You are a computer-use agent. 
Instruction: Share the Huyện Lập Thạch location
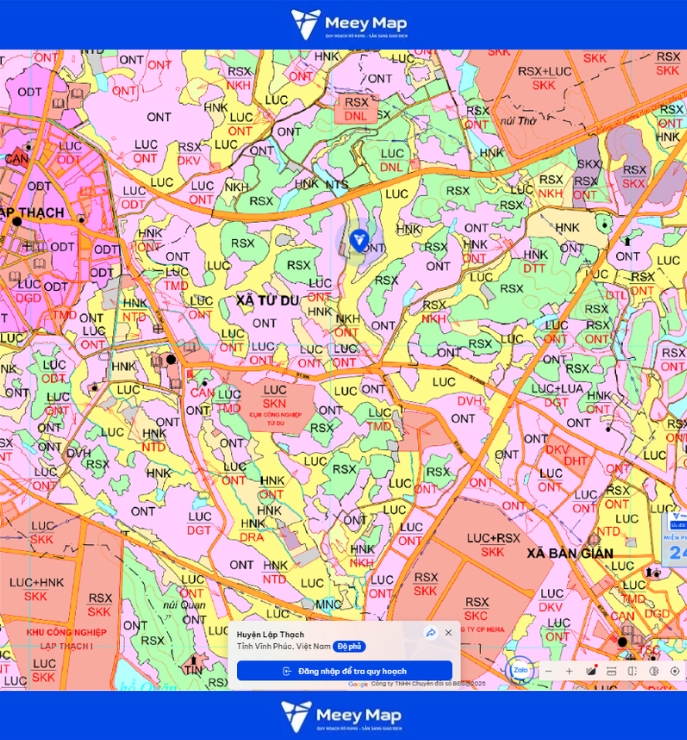[430, 633]
